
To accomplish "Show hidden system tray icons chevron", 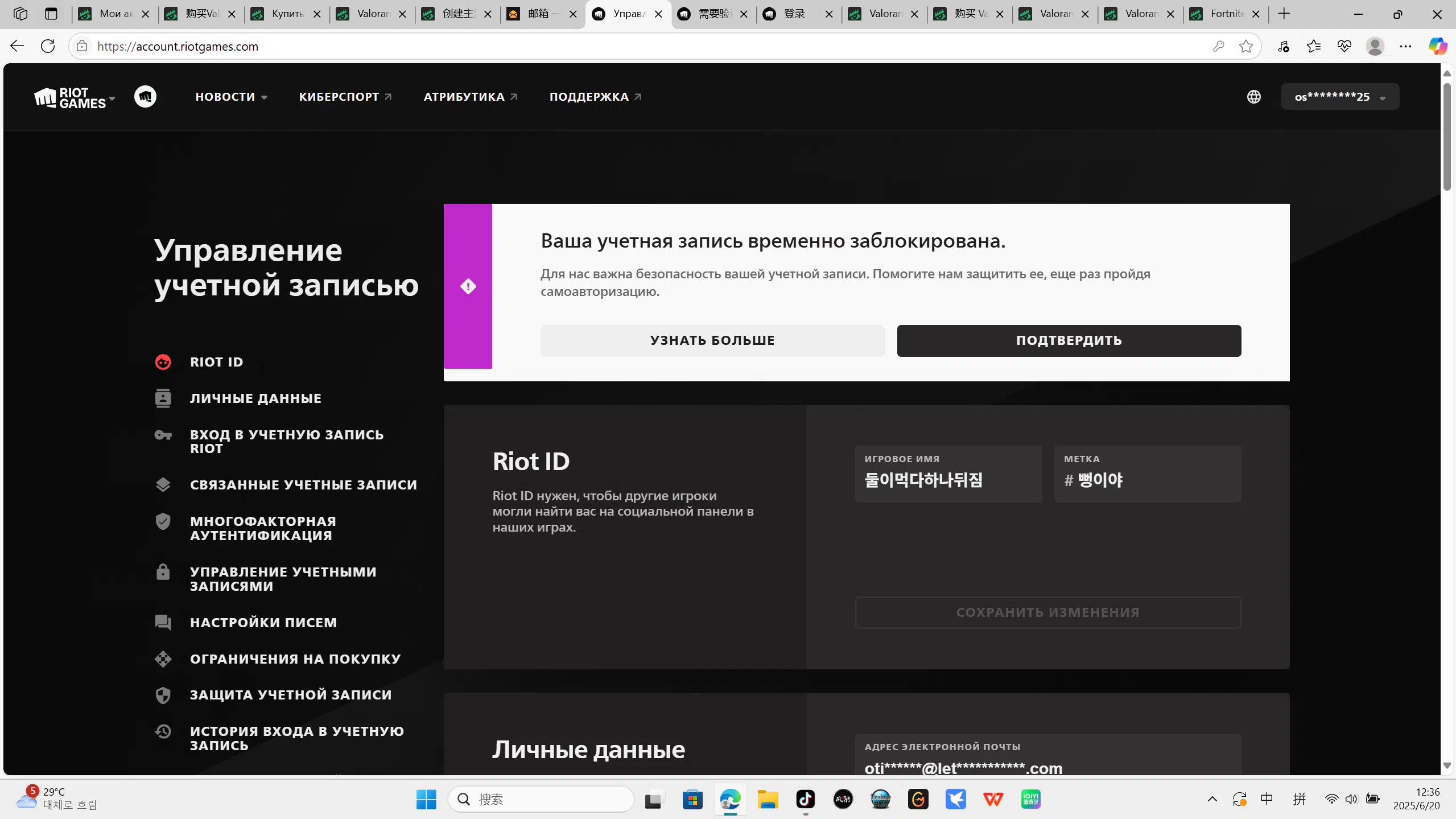I will tap(1212, 800).
